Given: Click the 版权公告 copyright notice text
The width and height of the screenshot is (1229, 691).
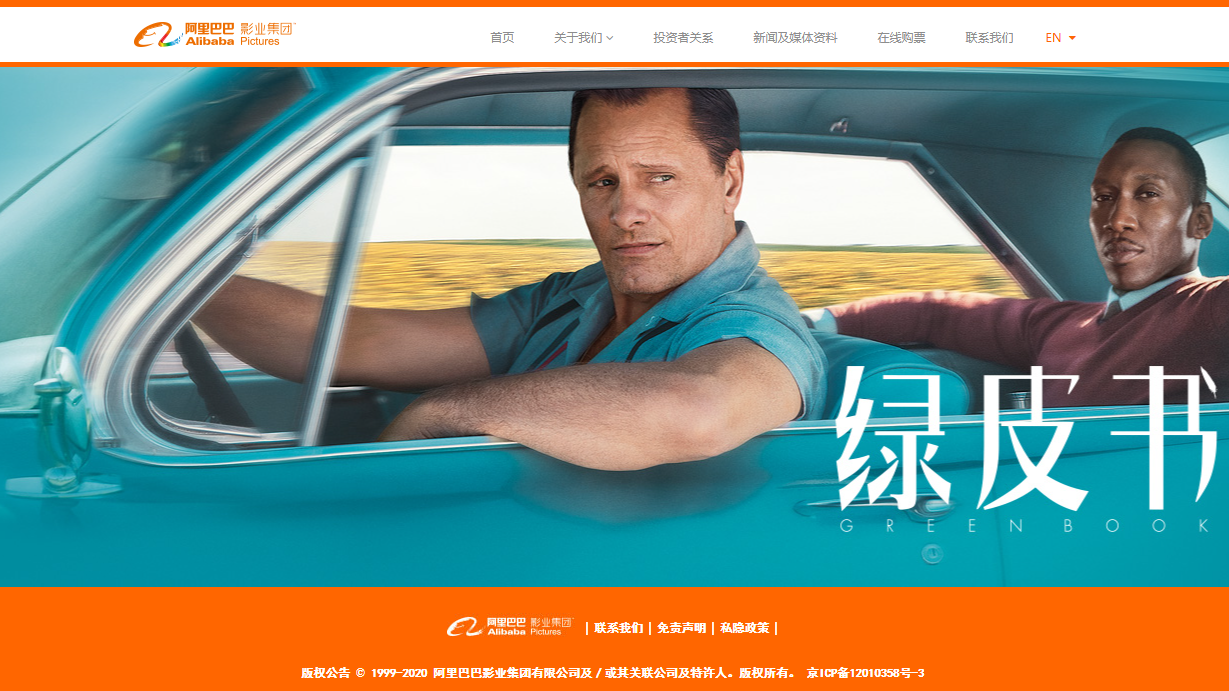Looking at the screenshot, I should pyautogui.click(x=326, y=673).
